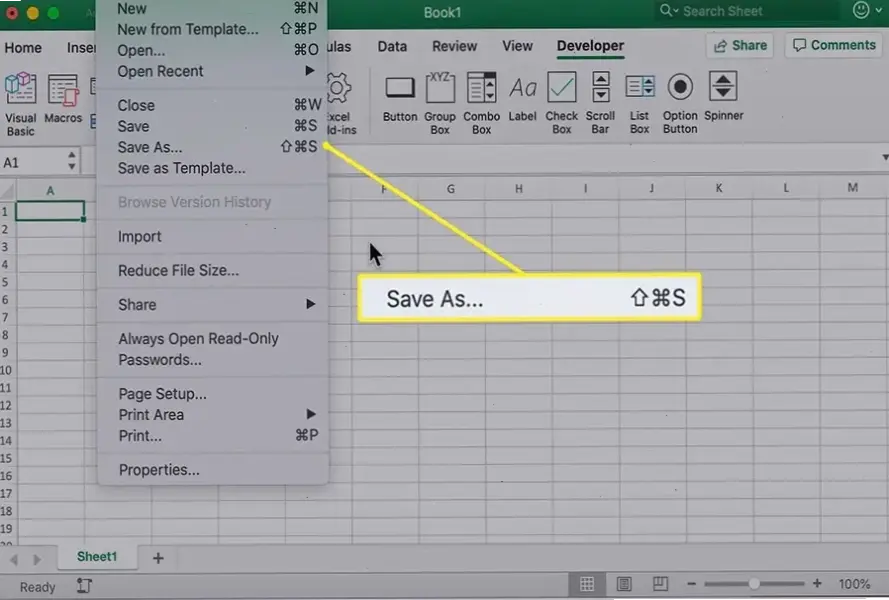Screen dimensions: 889x600
Task: Click the A1 Name Box field
Action: 34,163
